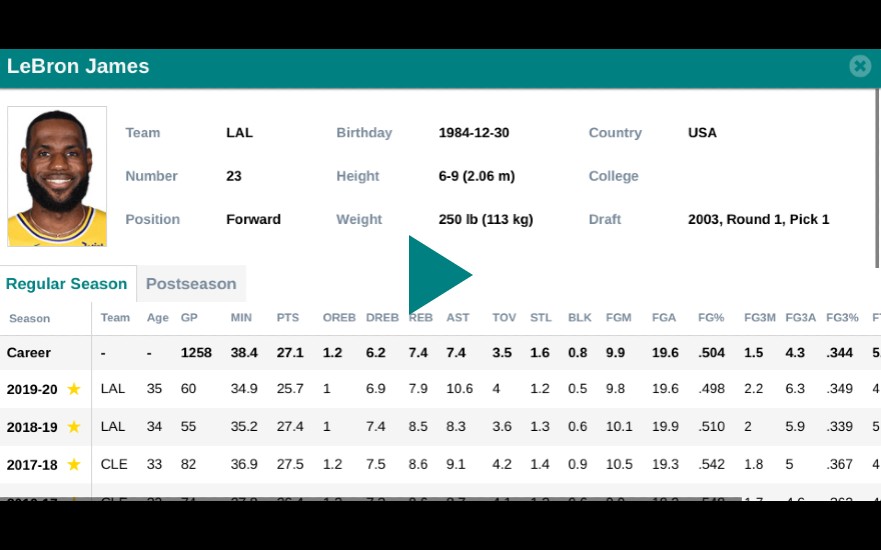Viewport: 881px width, 550px height.
Task: Switch to the Postseason tab
Action: coord(191,284)
